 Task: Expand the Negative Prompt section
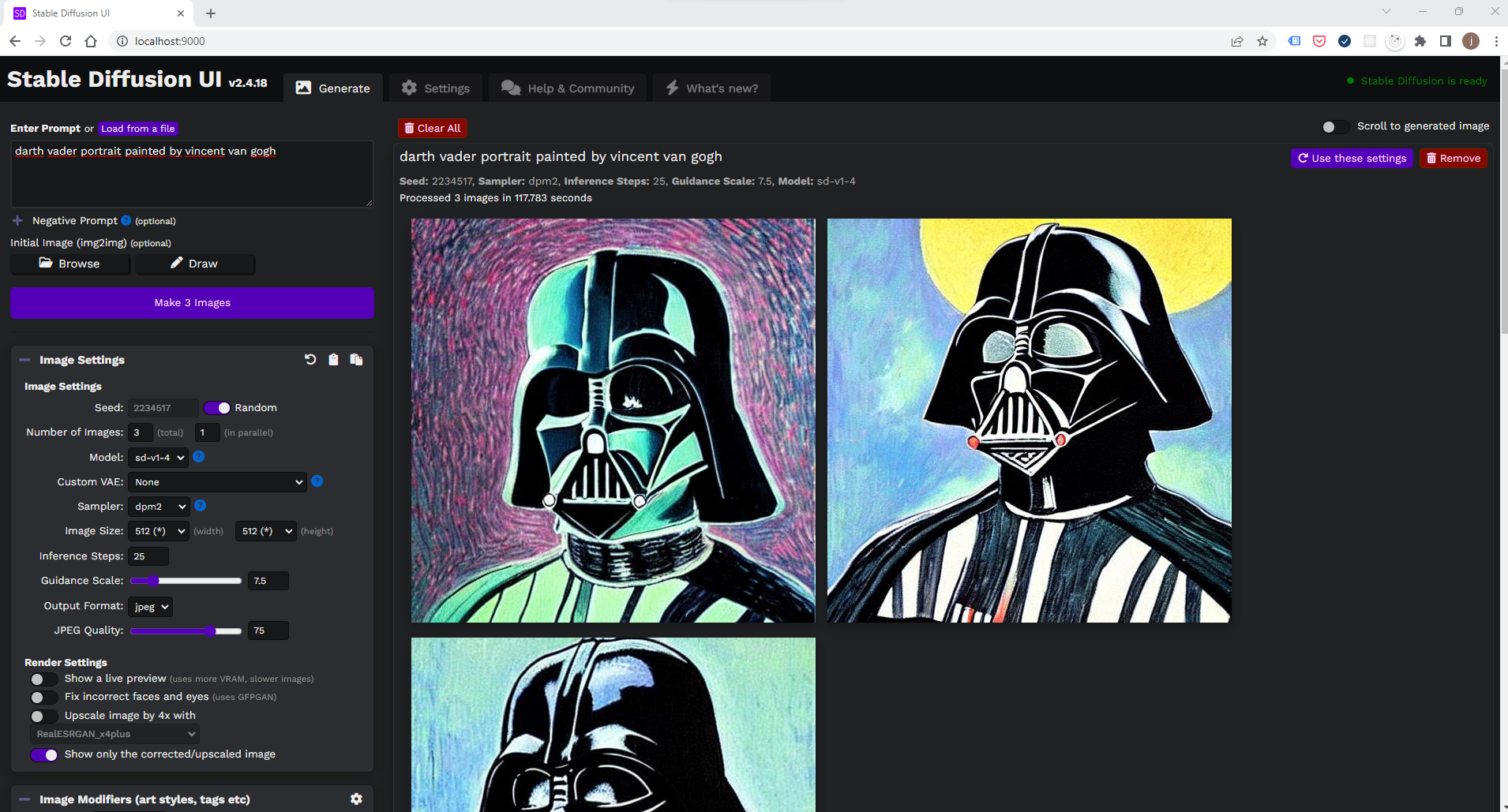(17, 221)
